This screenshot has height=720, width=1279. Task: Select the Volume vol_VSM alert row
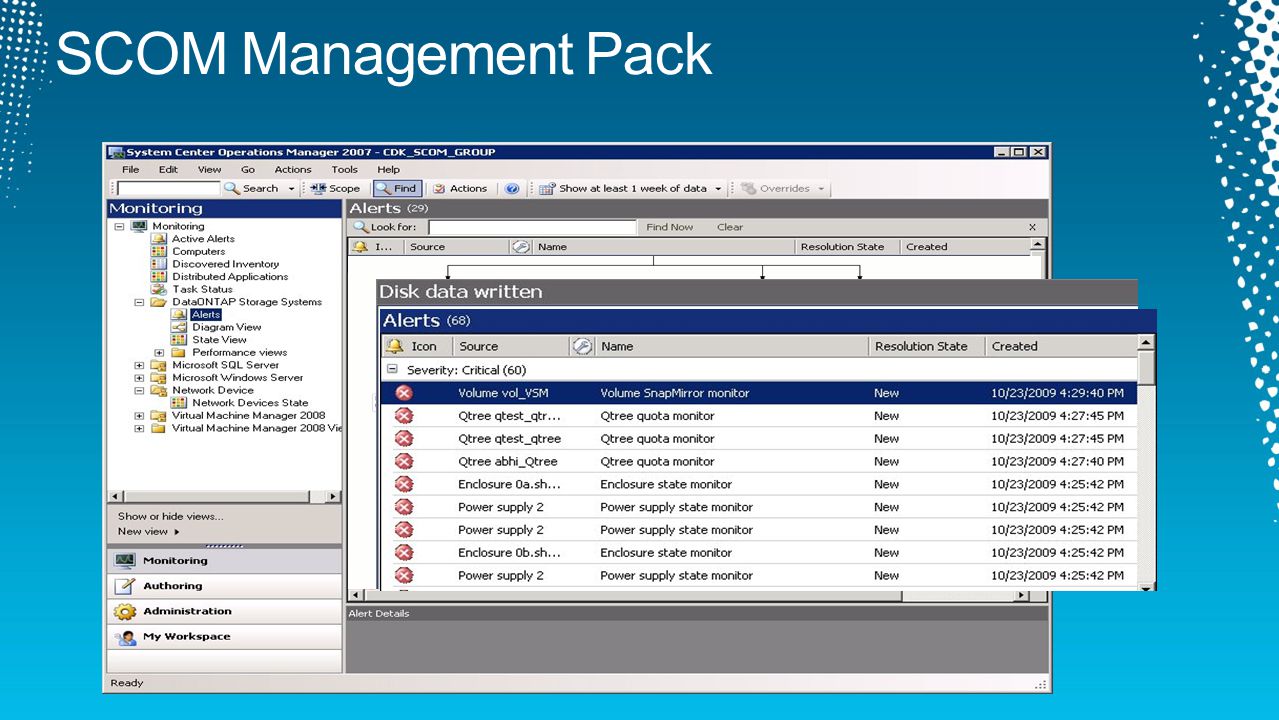pos(758,393)
